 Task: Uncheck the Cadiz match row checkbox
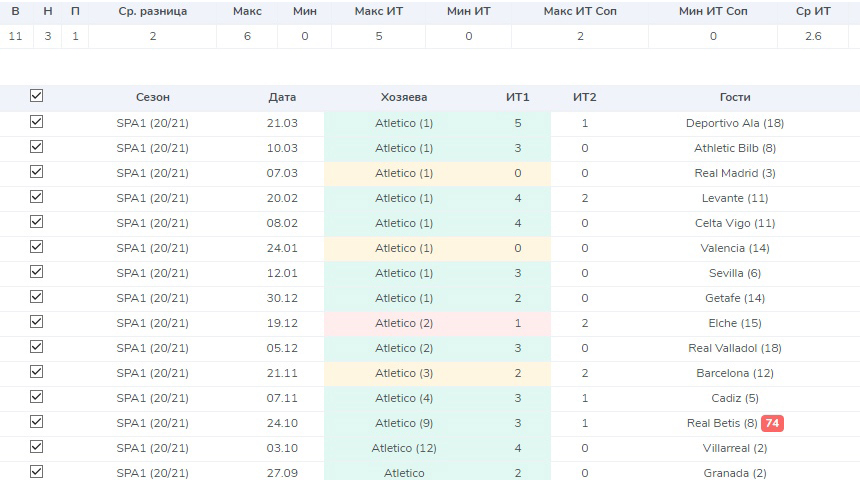[36, 396]
